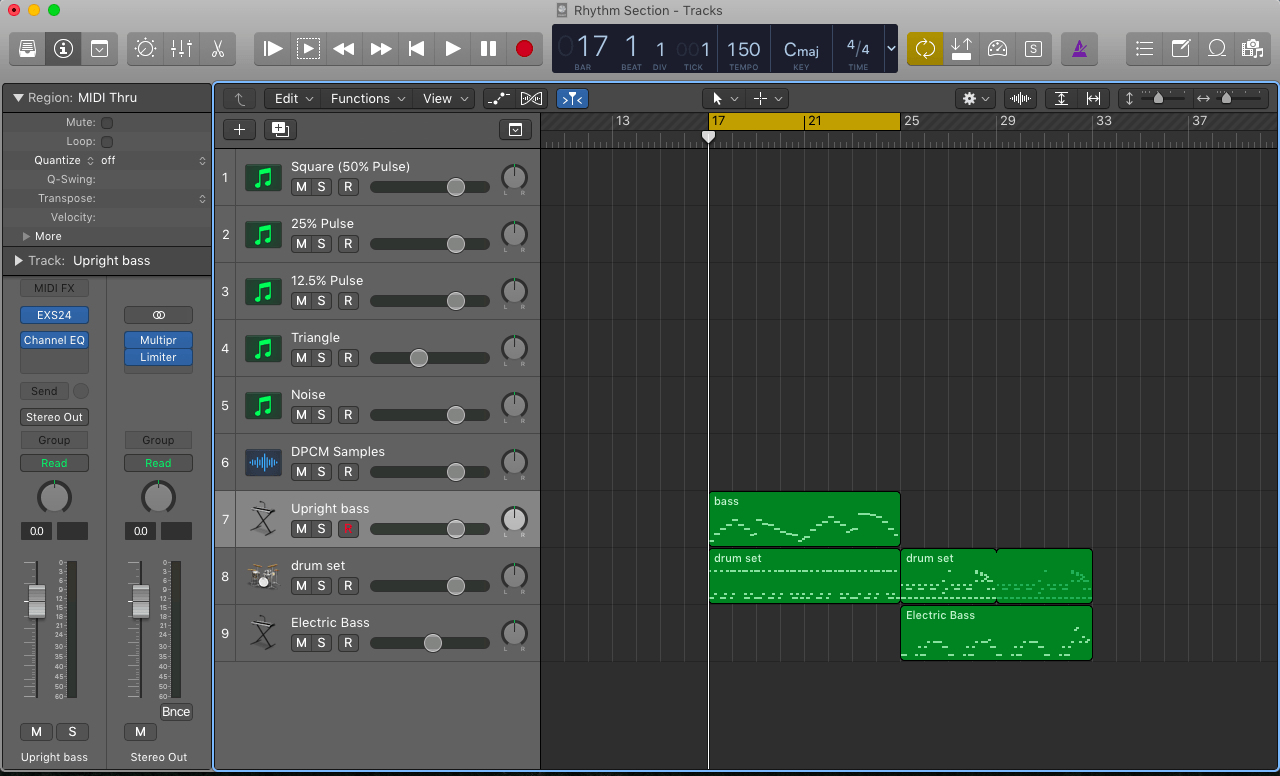This screenshot has width=1280, height=776.
Task: Collapse the Region inspector disclosure triangle
Action: 18,98
